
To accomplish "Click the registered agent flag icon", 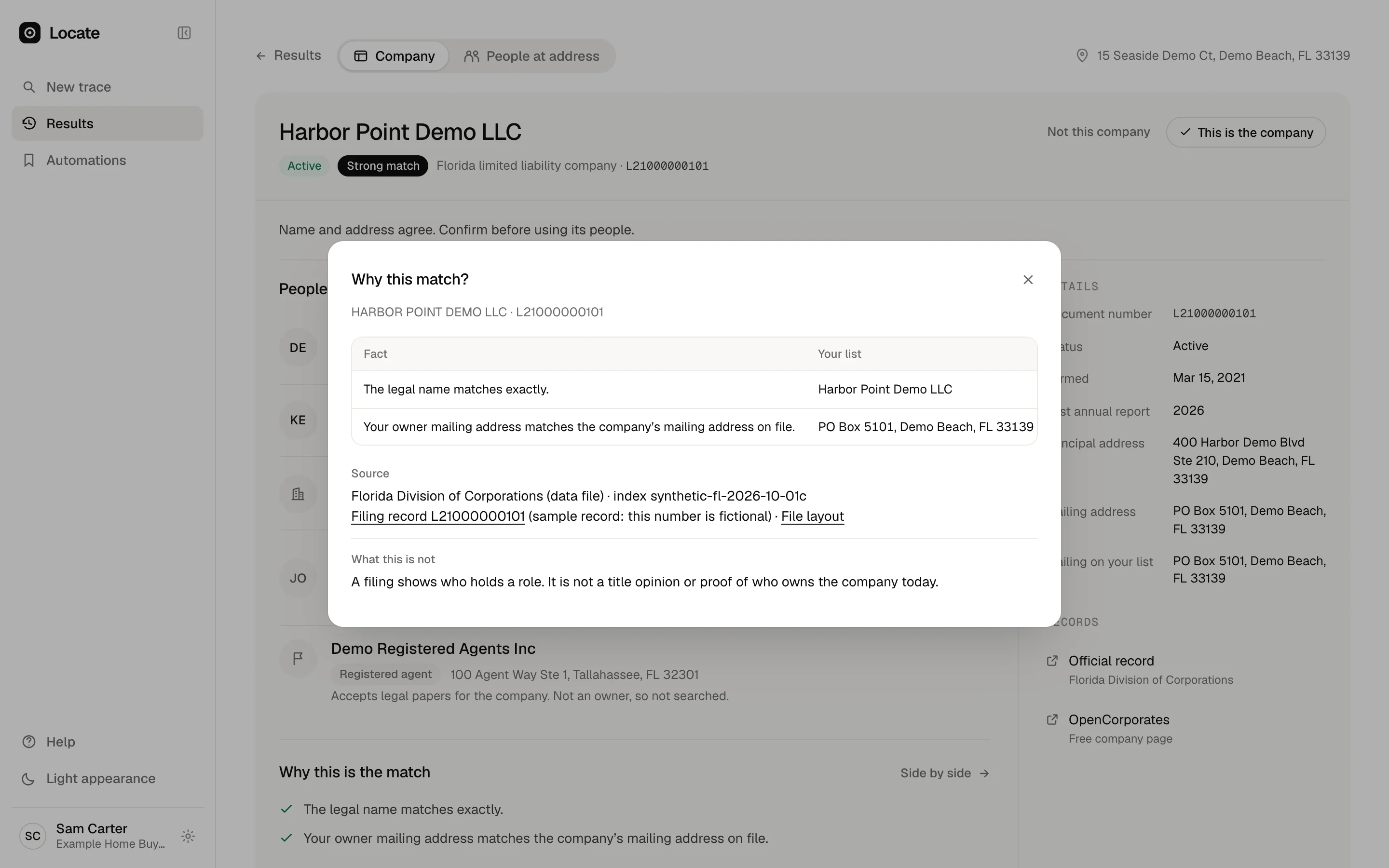I will point(298,658).
